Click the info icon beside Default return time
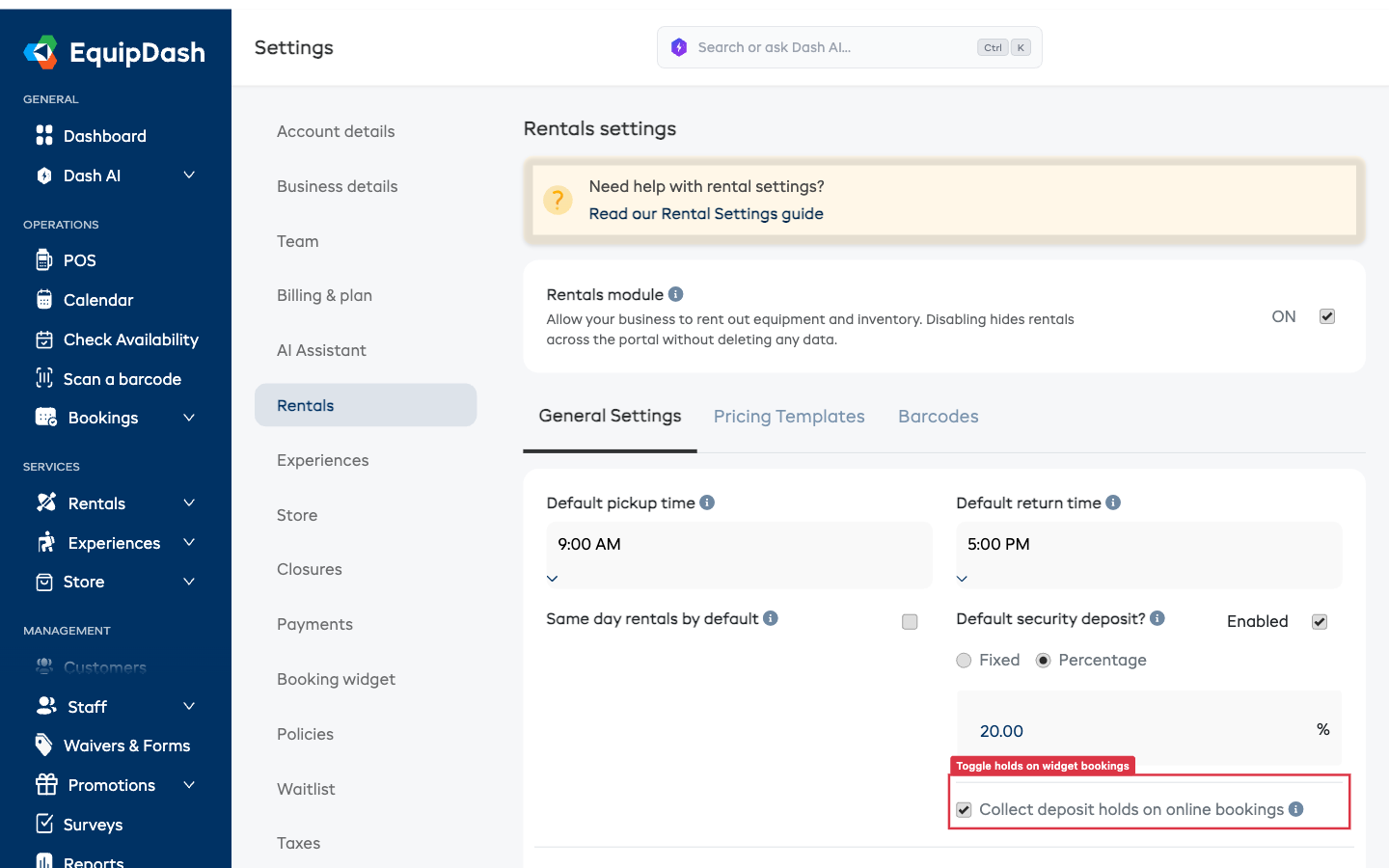Image resolution: width=1389 pixels, height=868 pixels. click(1113, 502)
